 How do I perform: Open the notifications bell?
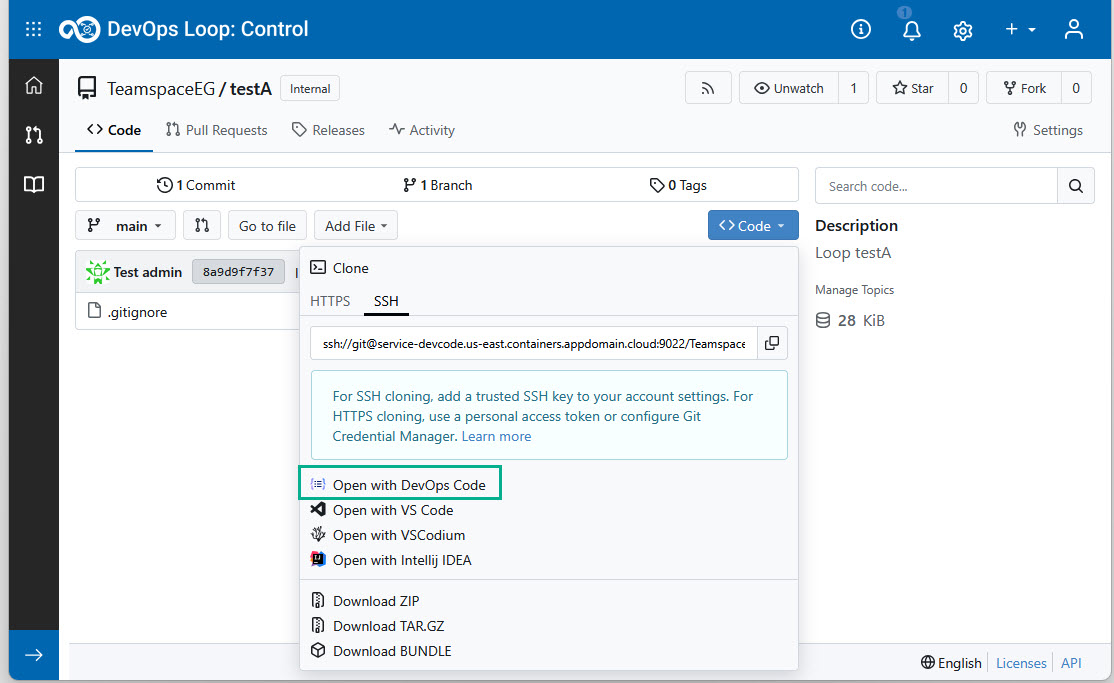[911, 30]
